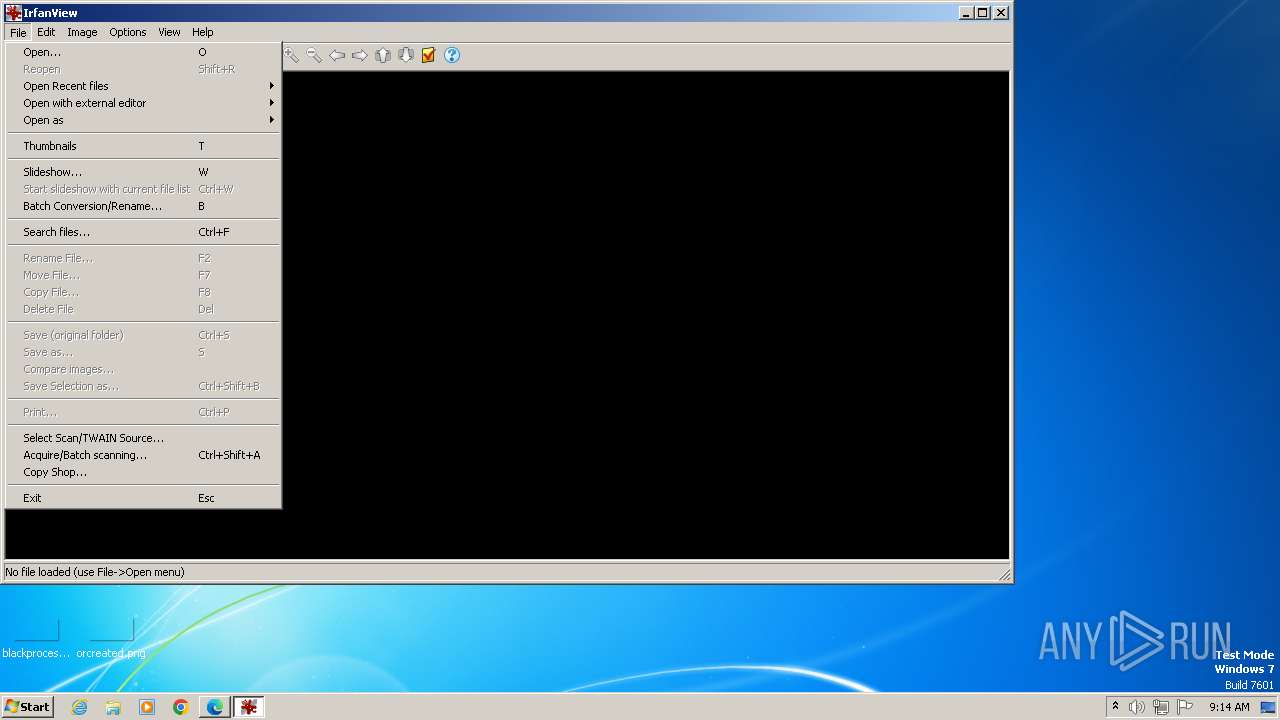This screenshot has width=1280, height=720.
Task: Open Windows Media Player from taskbar
Action: (147, 707)
